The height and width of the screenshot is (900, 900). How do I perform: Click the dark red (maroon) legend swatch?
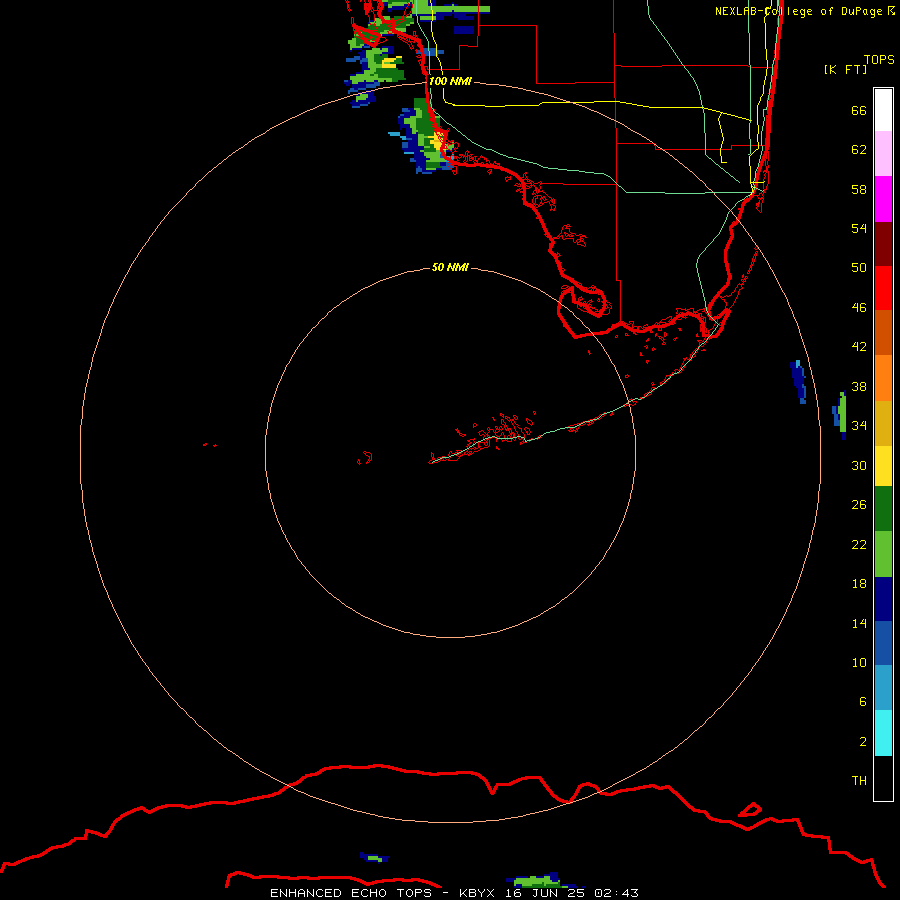[883, 244]
